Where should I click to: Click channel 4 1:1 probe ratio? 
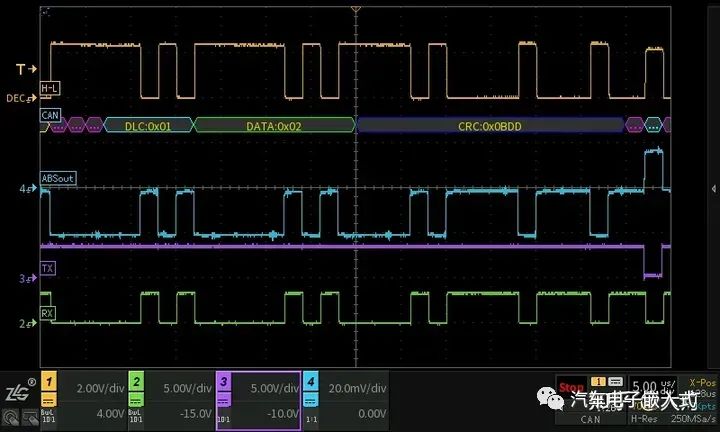point(311,419)
